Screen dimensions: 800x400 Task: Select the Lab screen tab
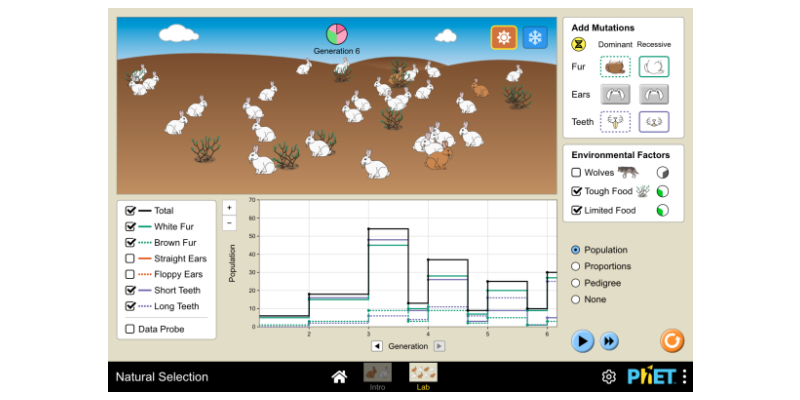(x=423, y=376)
